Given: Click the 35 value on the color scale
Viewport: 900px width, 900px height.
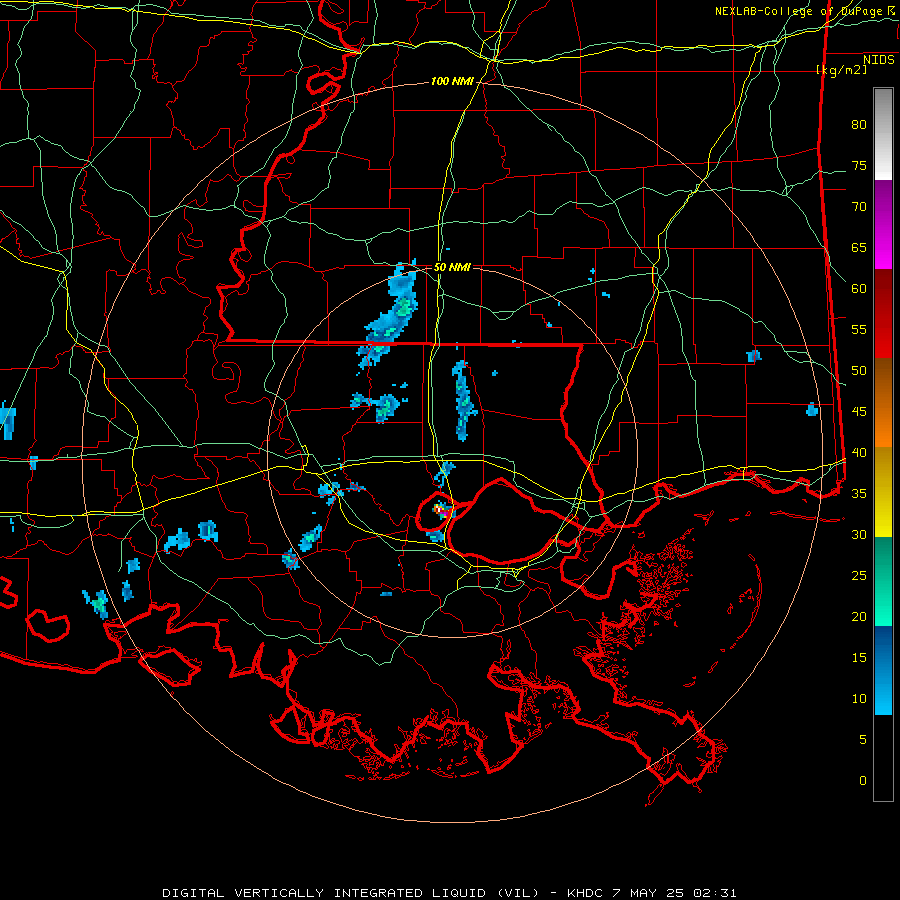Looking at the screenshot, I should [x=859, y=494].
